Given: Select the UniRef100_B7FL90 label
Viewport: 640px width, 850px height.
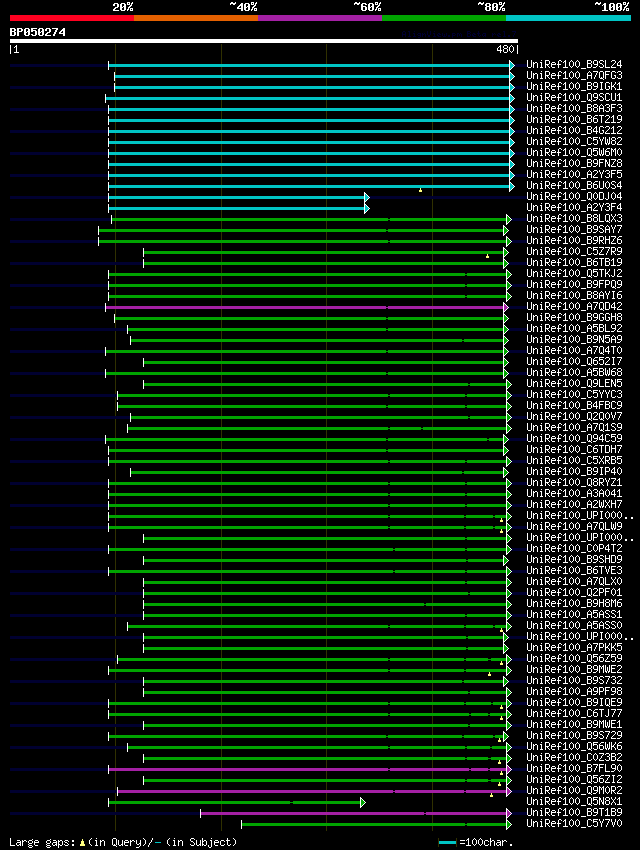Looking at the screenshot, I should [x=574, y=768].
